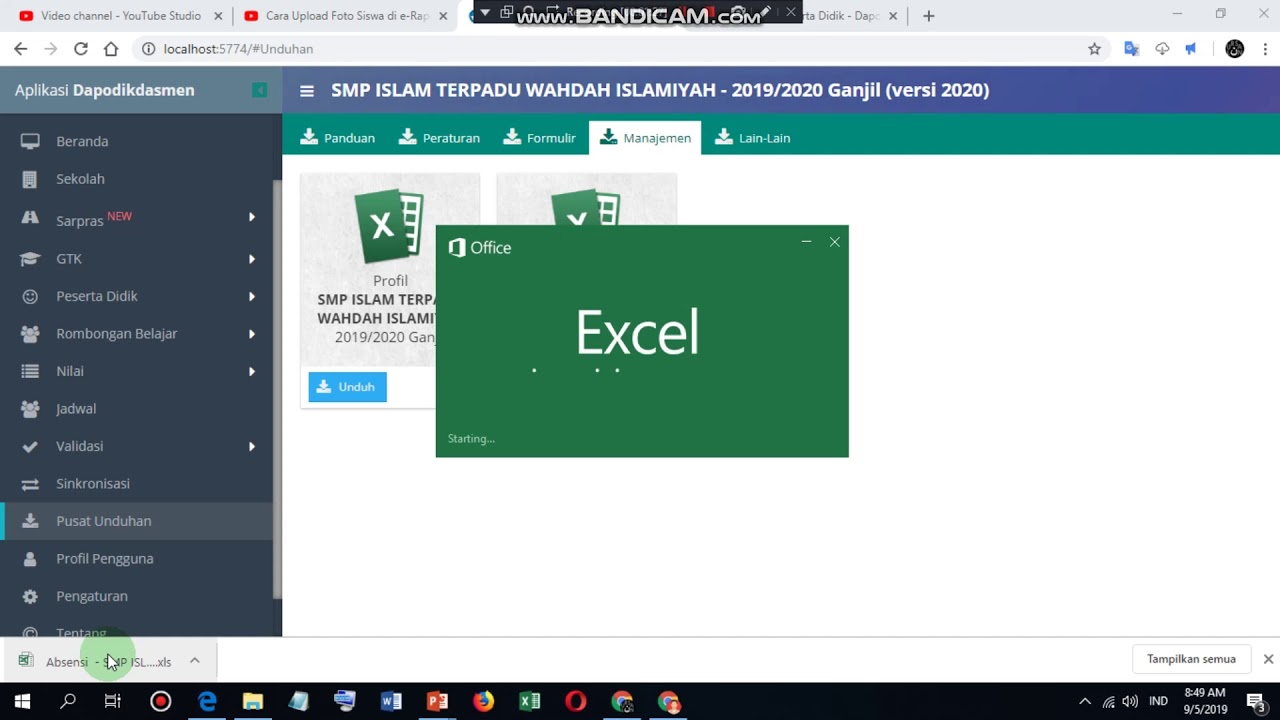Toggle the hamburger menu beside the school name
Viewport: 1280px width, 720px height.
click(x=307, y=91)
